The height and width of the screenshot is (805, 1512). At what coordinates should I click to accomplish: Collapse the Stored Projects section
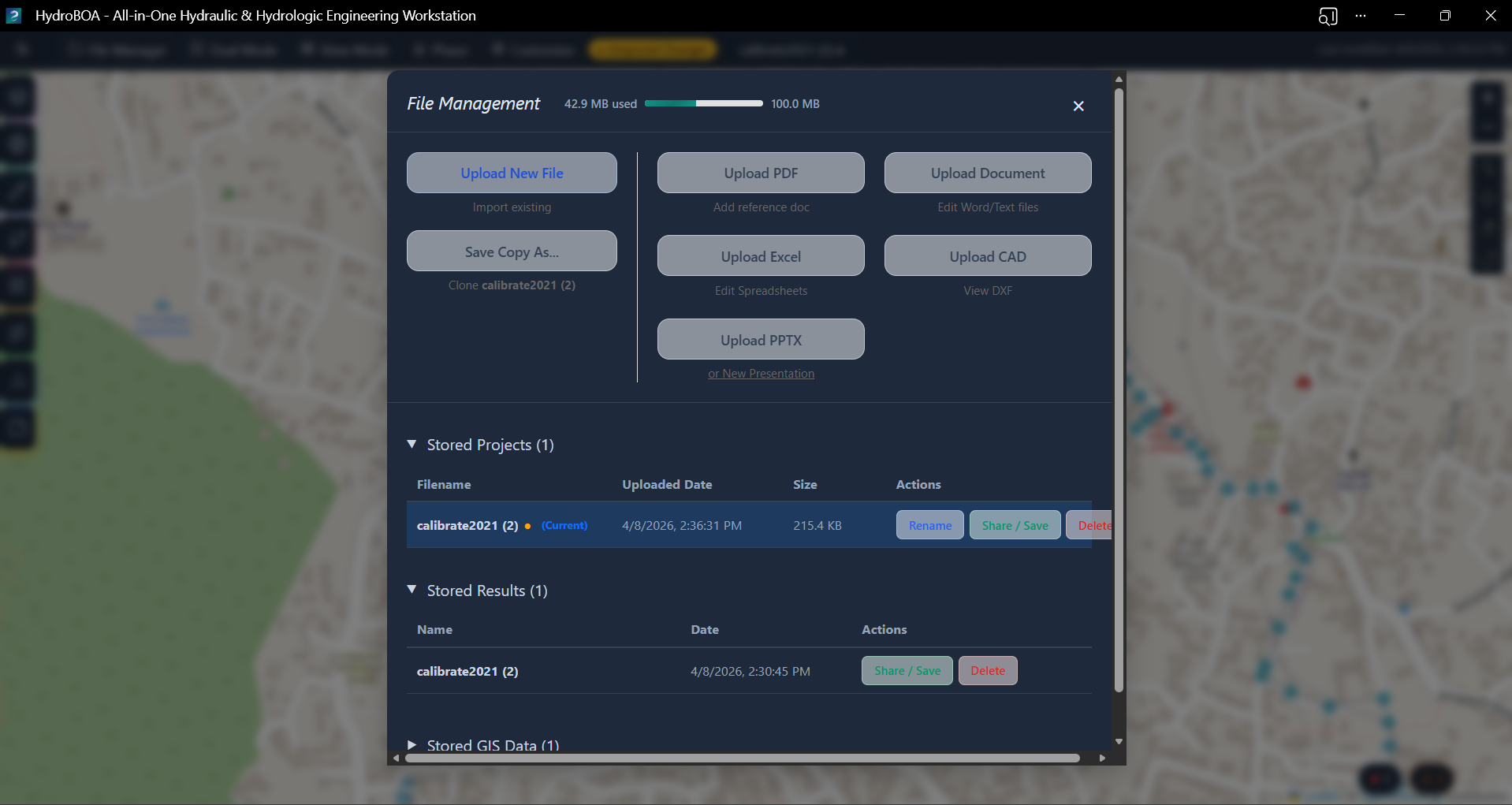pyautogui.click(x=412, y=445)
